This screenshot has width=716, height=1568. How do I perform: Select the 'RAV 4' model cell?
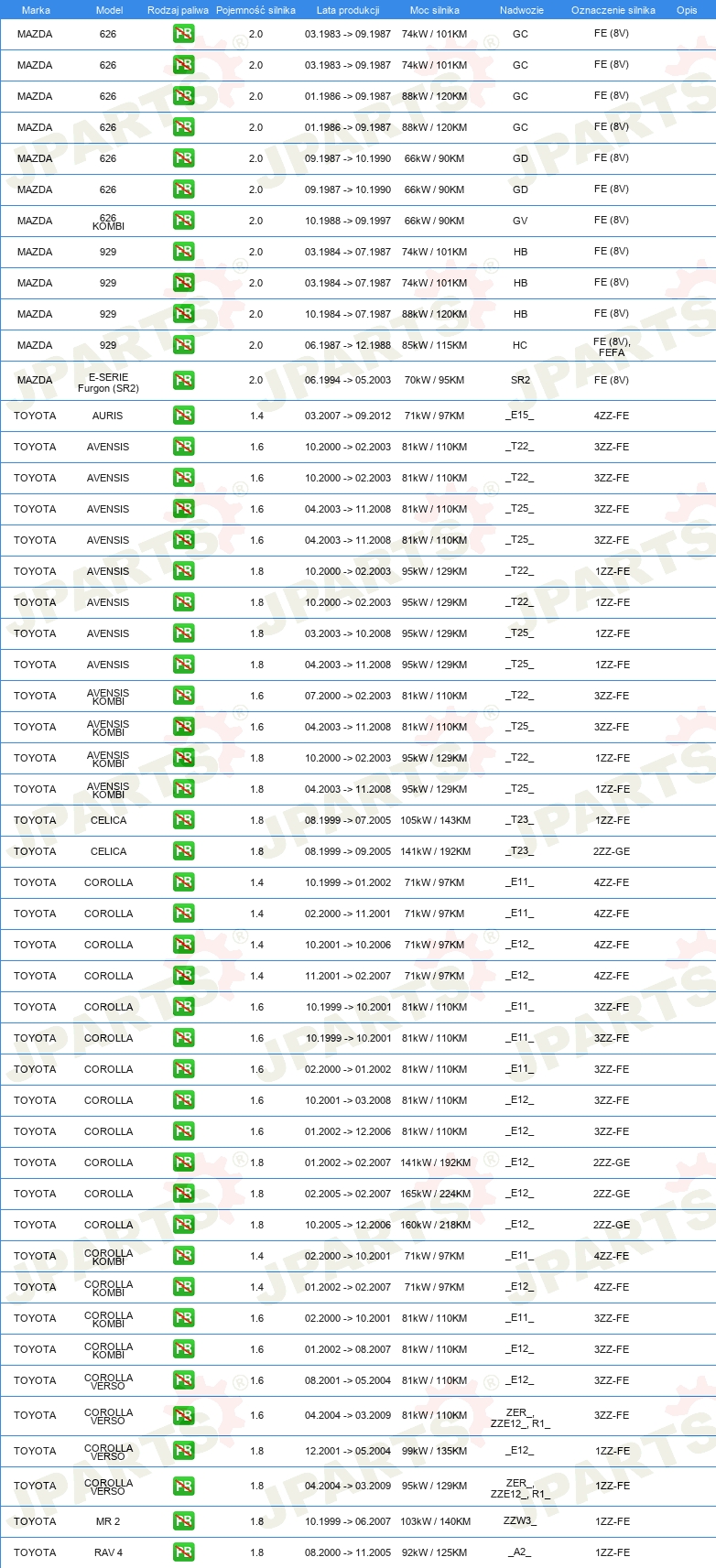(108, 1552)
